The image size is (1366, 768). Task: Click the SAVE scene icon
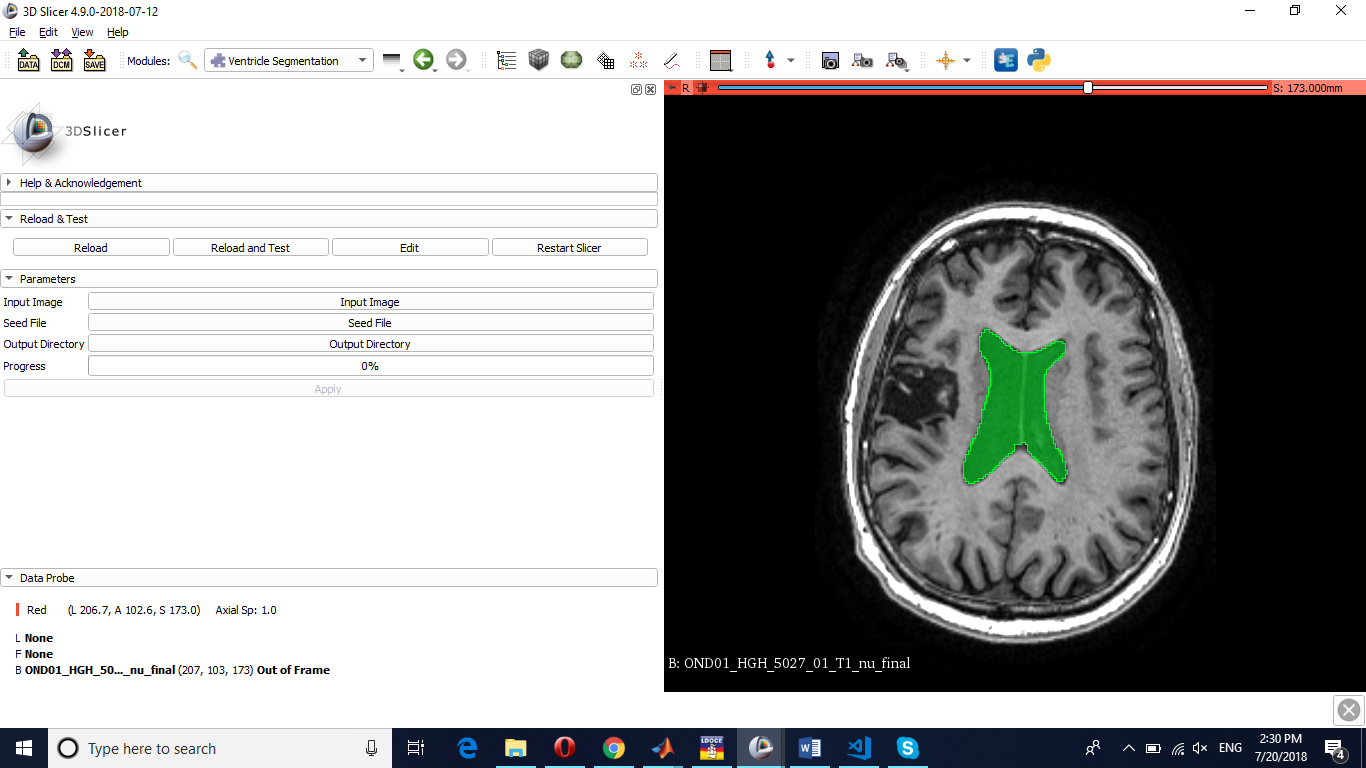coord(94,61)
